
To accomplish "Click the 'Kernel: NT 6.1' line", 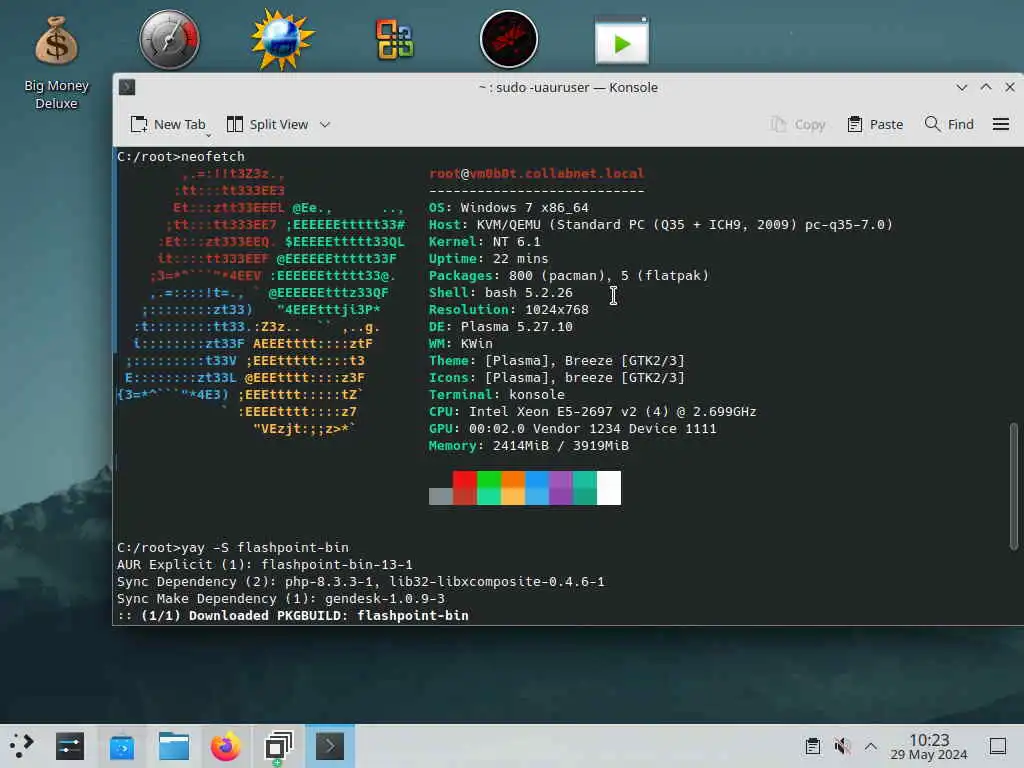I will coord(485,242).
